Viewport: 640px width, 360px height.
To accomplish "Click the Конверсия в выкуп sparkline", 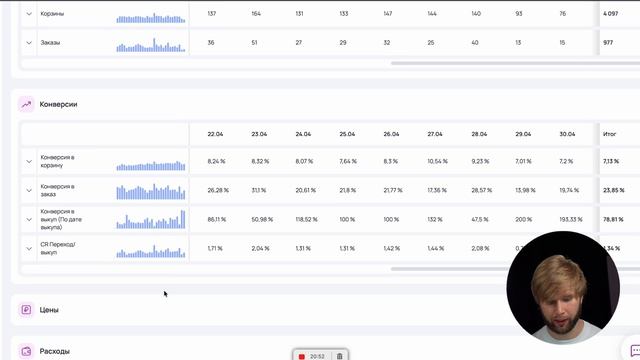I will pyautogui.click(x=151, y=219).
